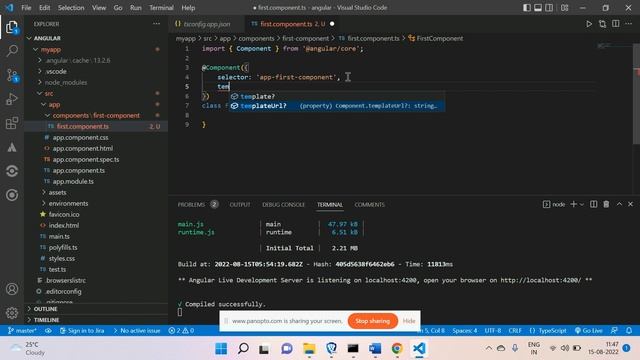Open terminal launch profile dropdown arrow
This screenshot has height=360, width=640.
(582, 204)
